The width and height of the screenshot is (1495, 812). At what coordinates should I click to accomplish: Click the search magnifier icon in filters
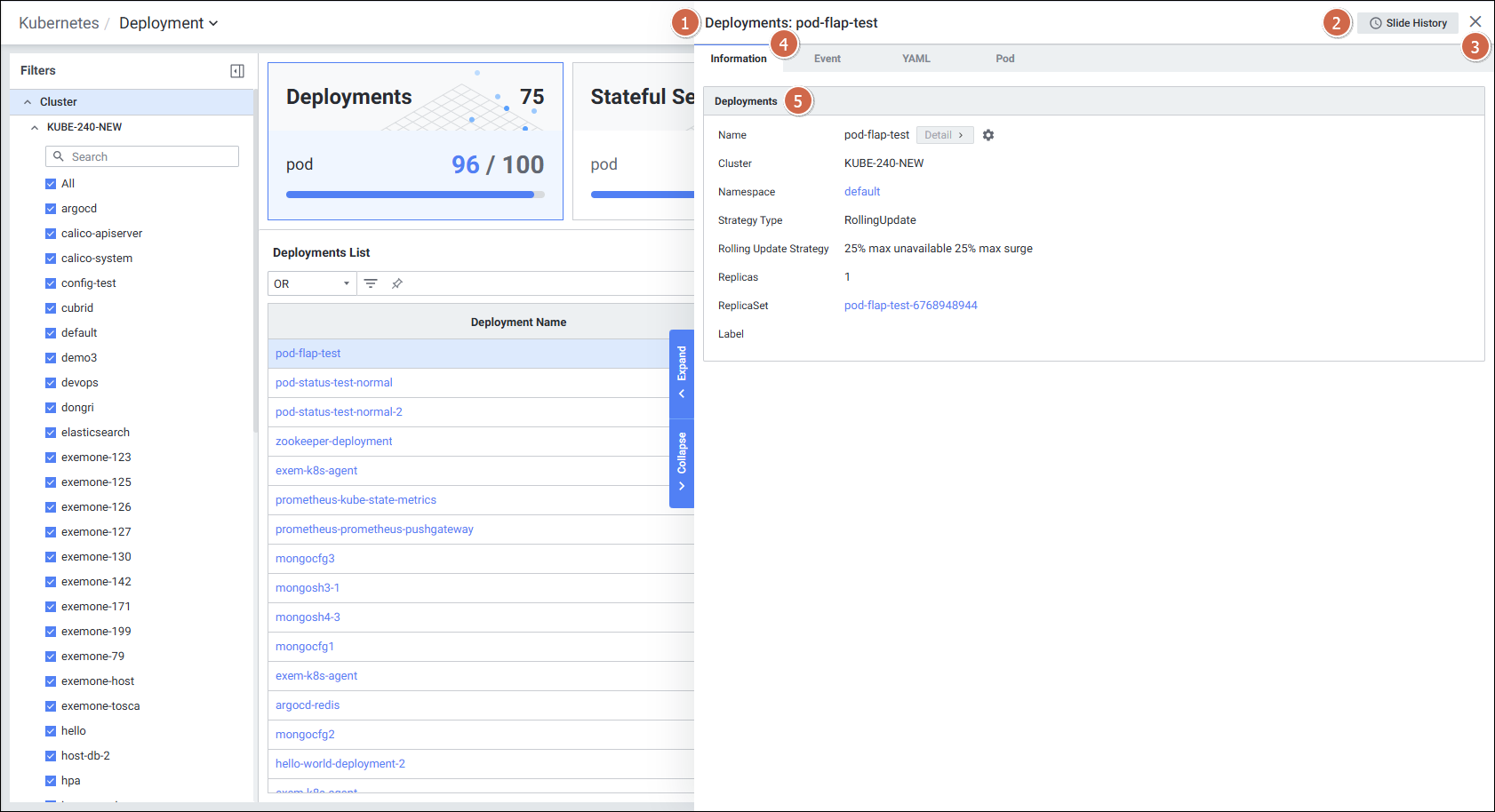click(x=59, y=156)
